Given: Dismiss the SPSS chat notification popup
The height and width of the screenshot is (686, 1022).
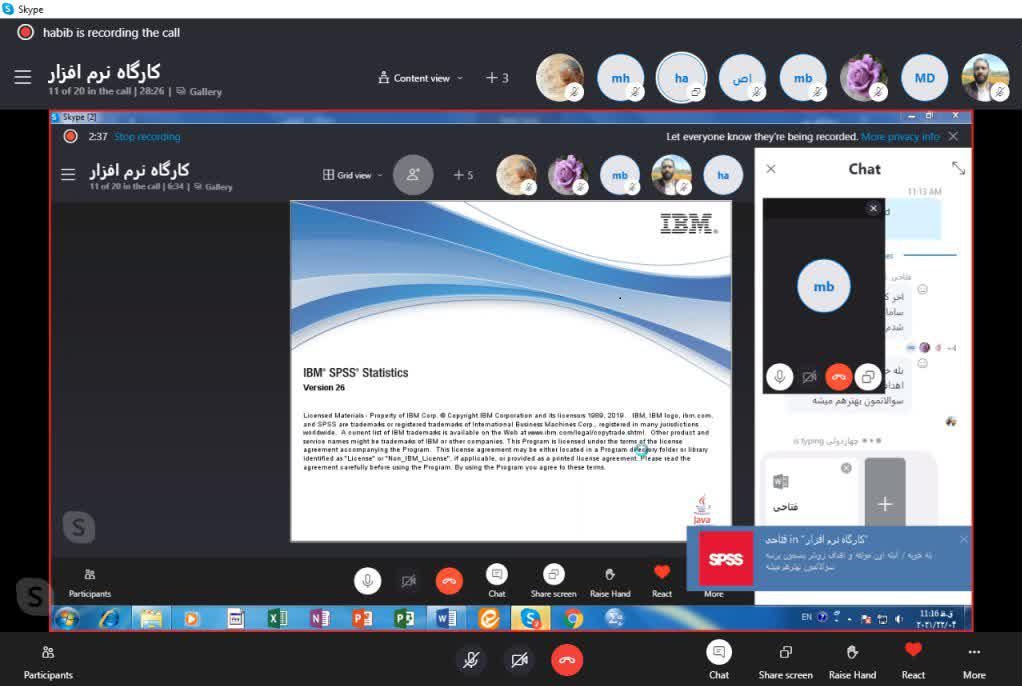Looking at the screenshot, I should coord(963,539).
